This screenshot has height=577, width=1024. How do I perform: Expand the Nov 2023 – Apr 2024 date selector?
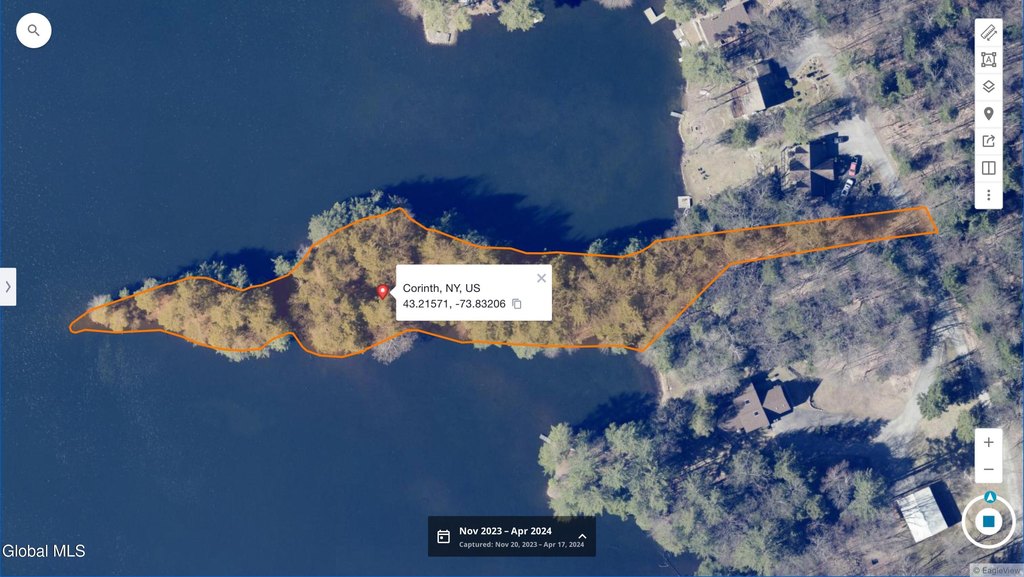(x=582, y=537)
